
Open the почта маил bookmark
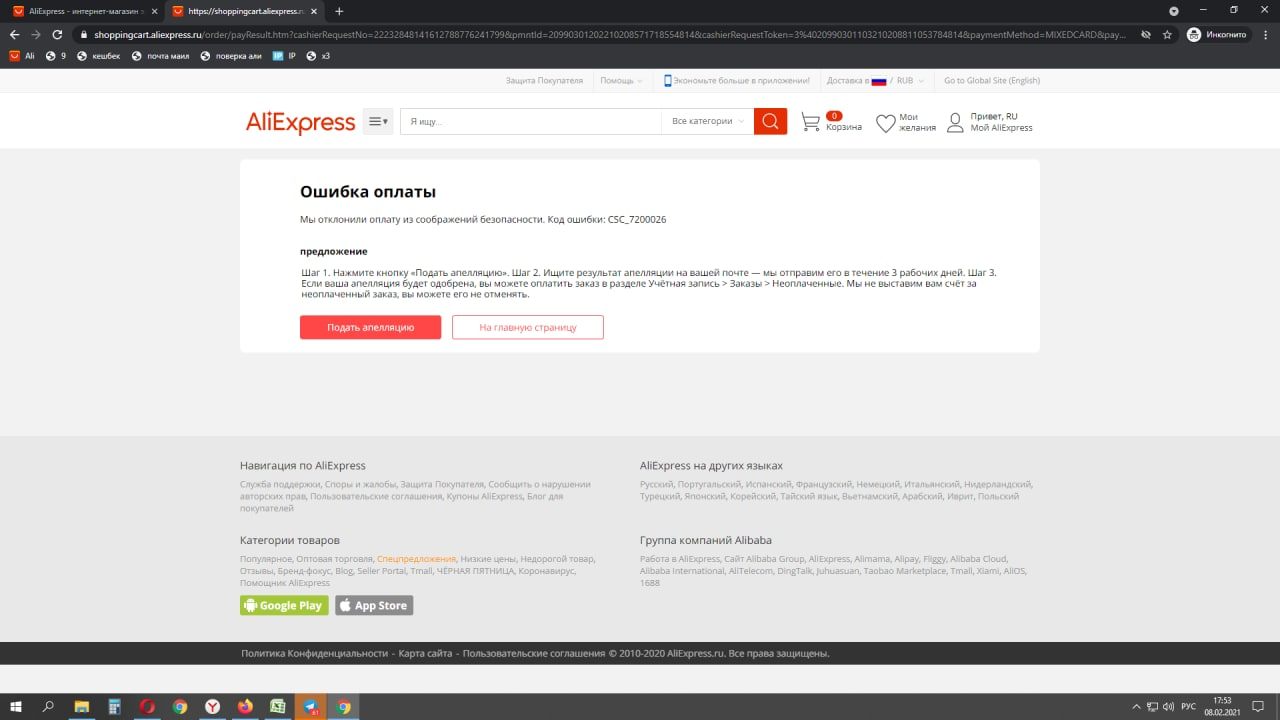tap(160, 56)
